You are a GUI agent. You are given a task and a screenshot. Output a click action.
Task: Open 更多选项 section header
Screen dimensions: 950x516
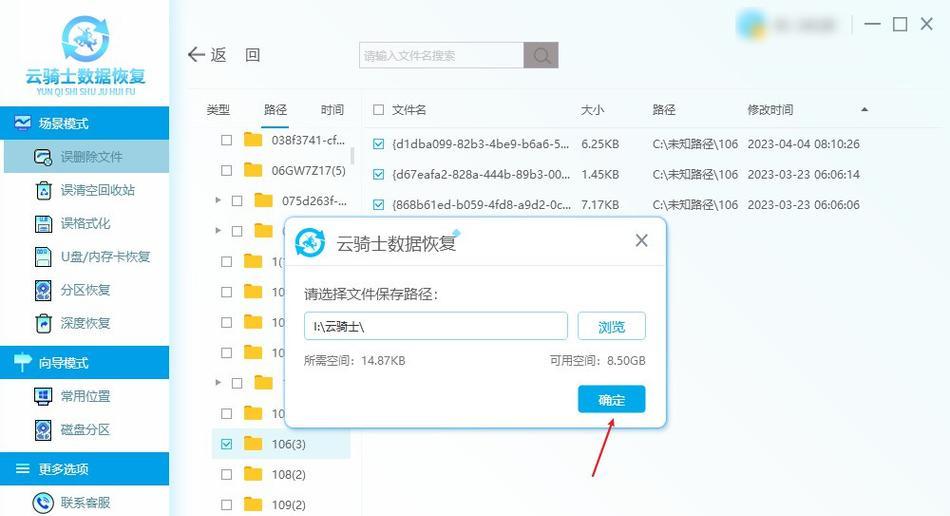85,469
